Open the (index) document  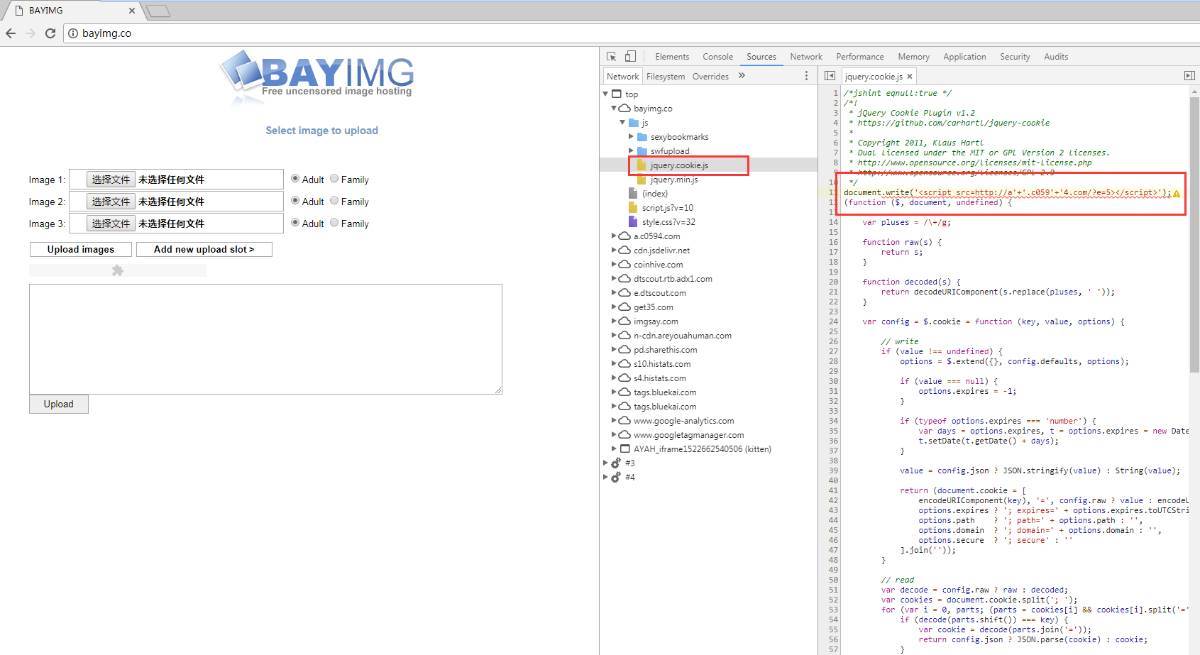pos(655,193)
